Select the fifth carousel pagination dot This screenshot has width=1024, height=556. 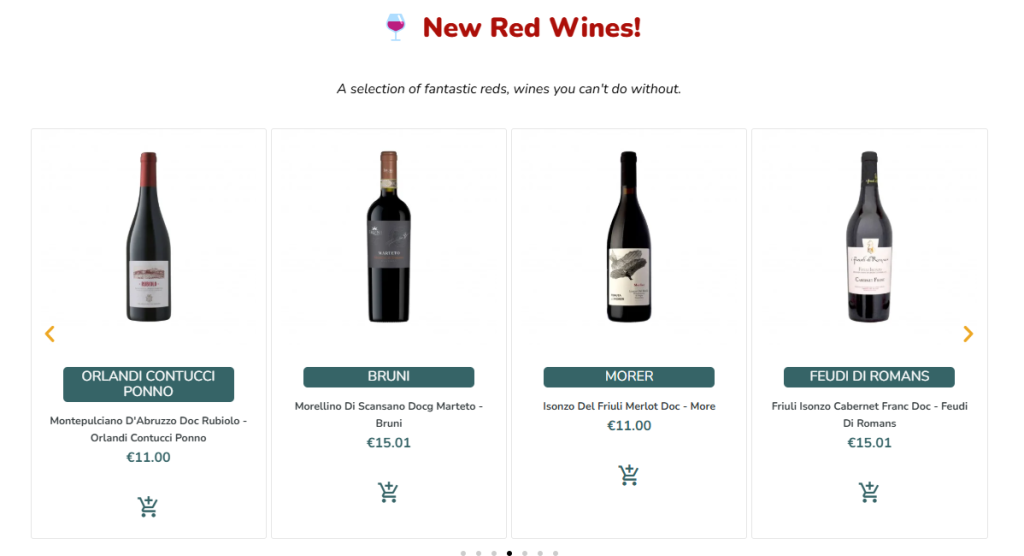point(524,553)
